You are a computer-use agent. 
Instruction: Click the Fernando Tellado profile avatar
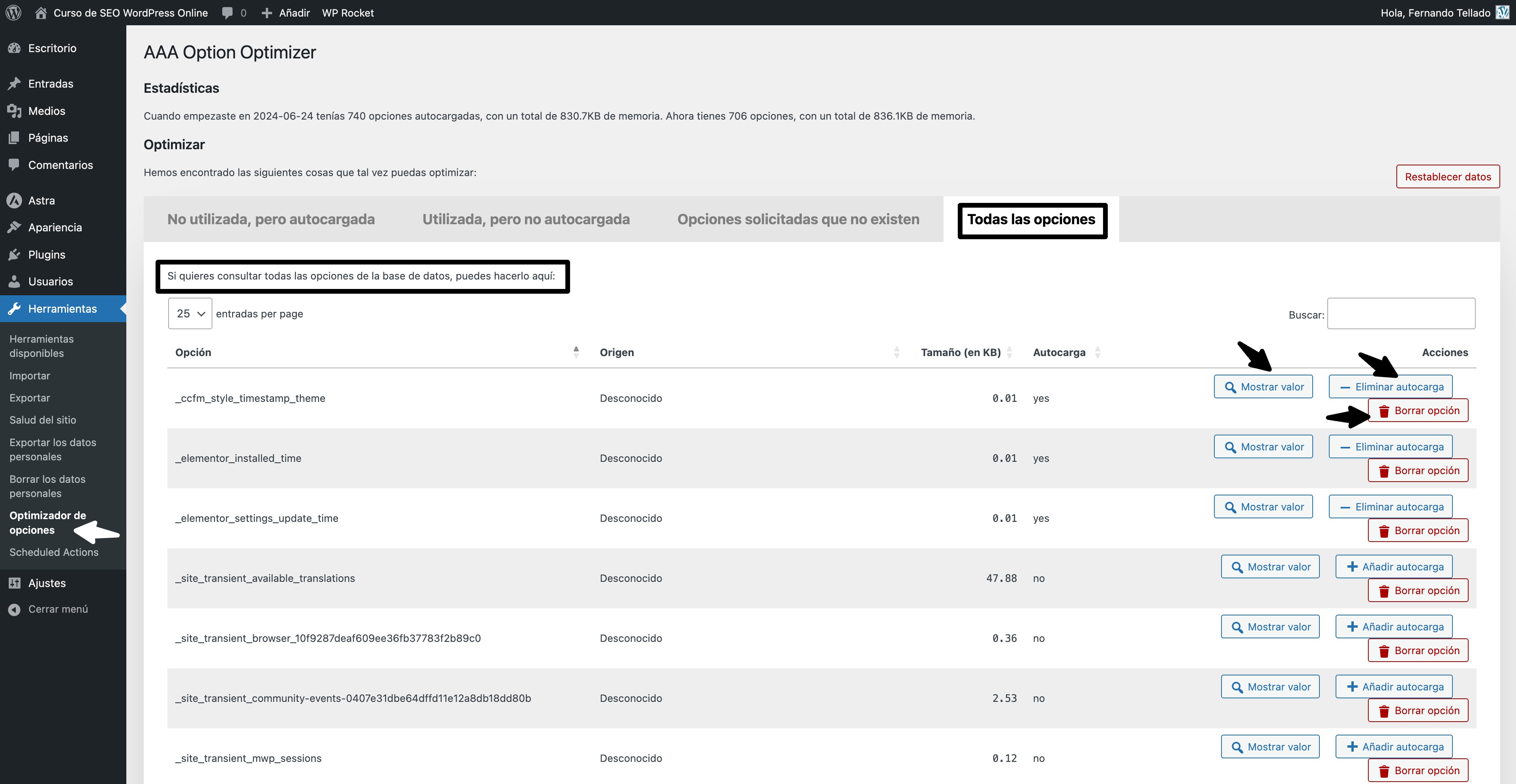[1502, 12]
